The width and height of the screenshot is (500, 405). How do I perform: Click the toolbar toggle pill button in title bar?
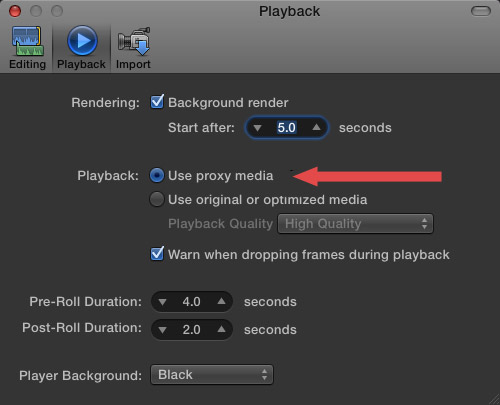481,11
